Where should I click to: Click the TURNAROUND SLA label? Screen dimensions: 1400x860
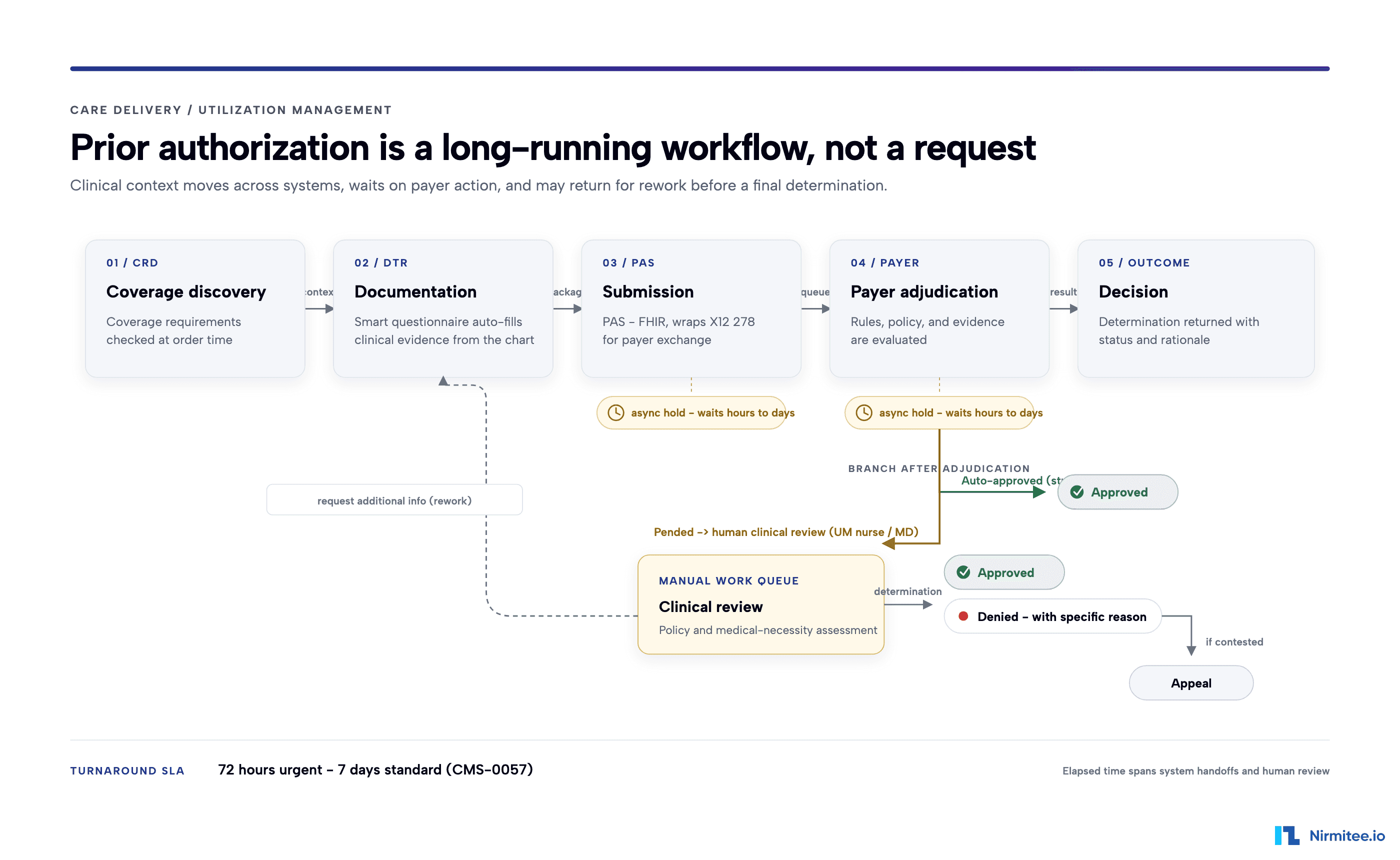pyautogui.click(x=127, y=770)
